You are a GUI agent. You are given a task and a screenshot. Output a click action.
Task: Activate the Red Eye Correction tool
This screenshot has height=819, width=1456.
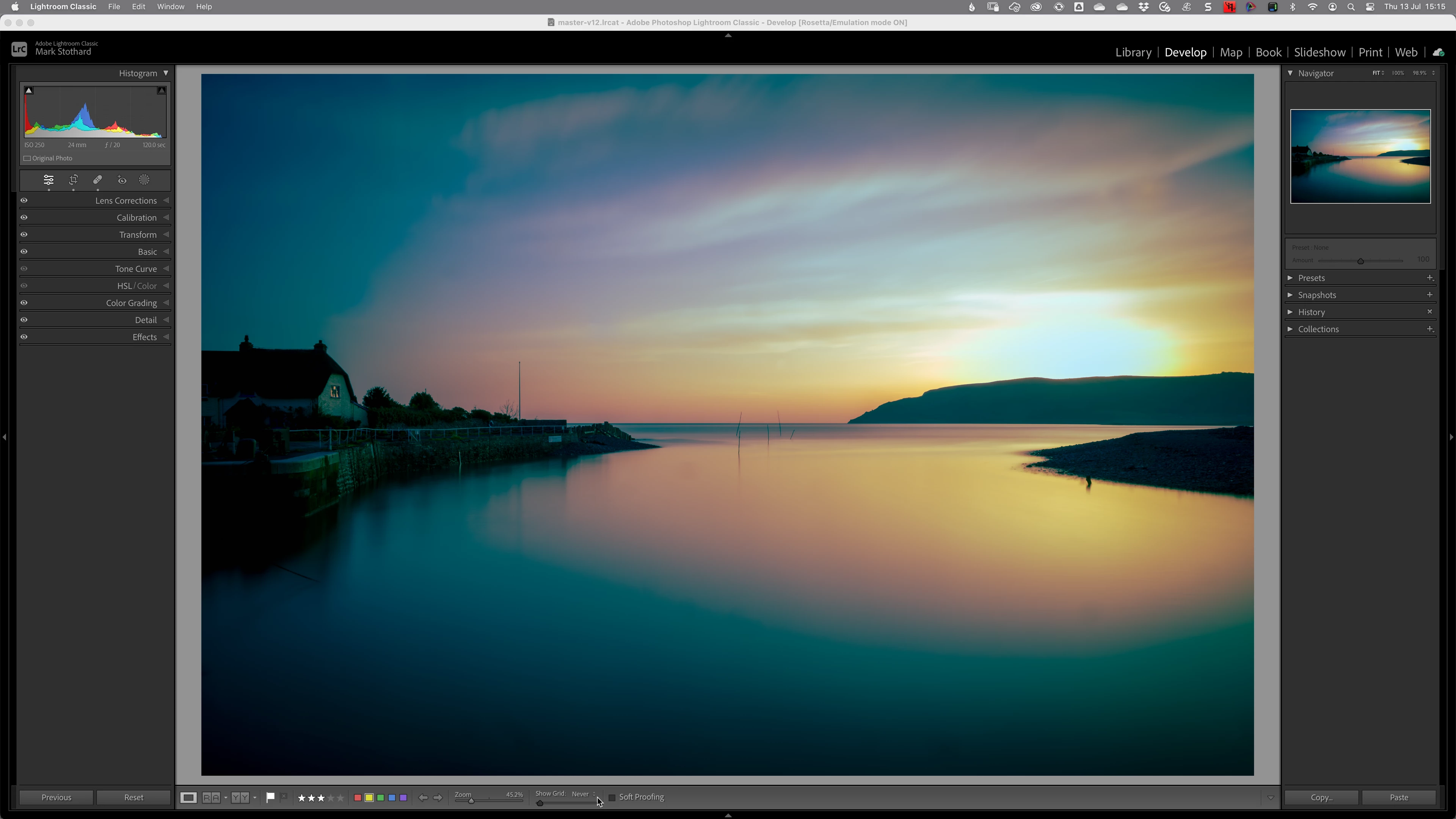(122, 180)
